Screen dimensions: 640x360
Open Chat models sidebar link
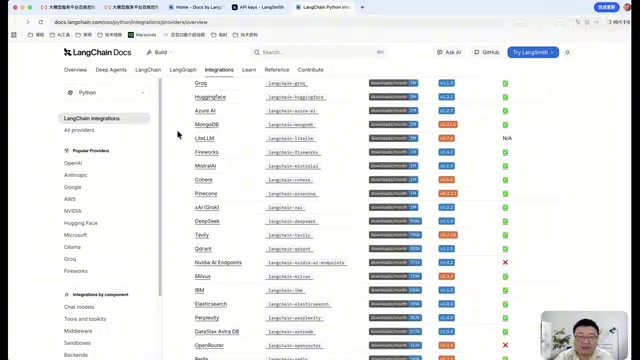(79, 307)
